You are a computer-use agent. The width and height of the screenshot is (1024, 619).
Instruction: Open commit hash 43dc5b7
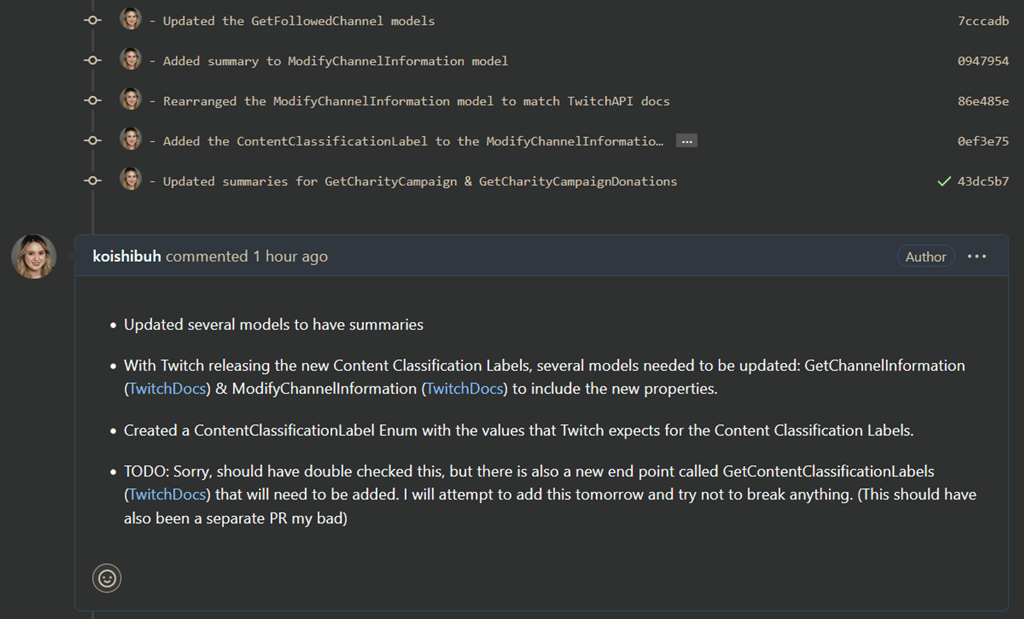coord(983,182)
